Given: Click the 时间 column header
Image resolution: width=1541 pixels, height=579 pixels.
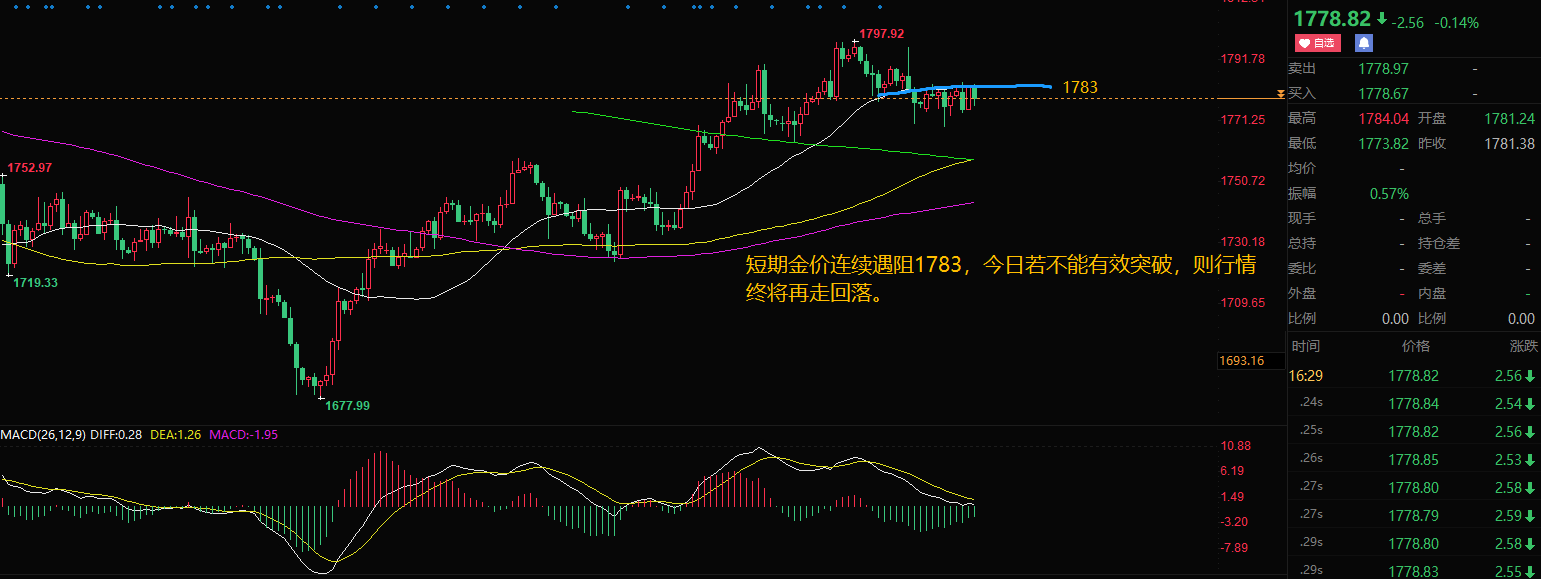Looking at the screenshot, I should 1305,346.
